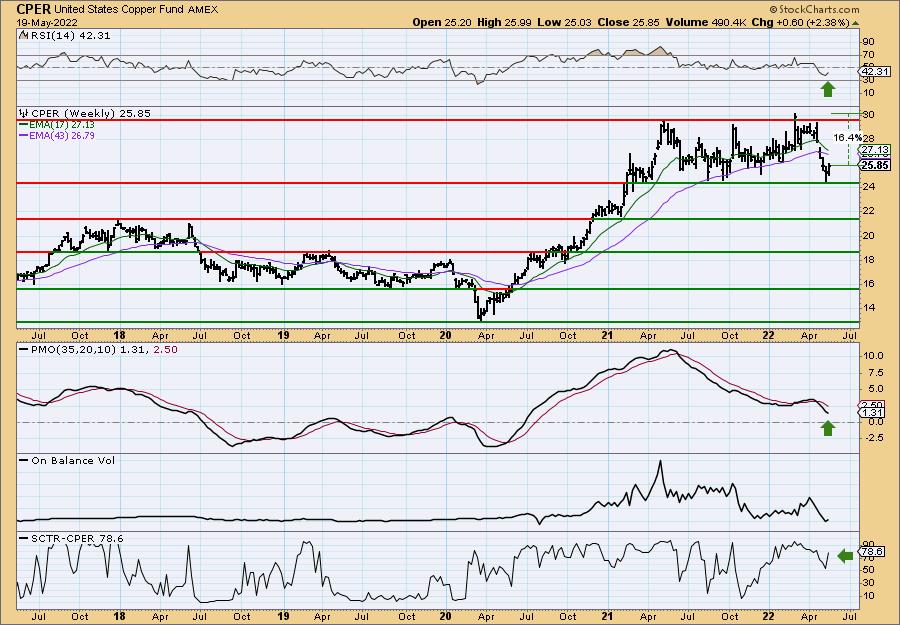Screen dimensions: 900x625
Task: Click the CPER (Weekly) 25.85 legend label
Action: 90,114
